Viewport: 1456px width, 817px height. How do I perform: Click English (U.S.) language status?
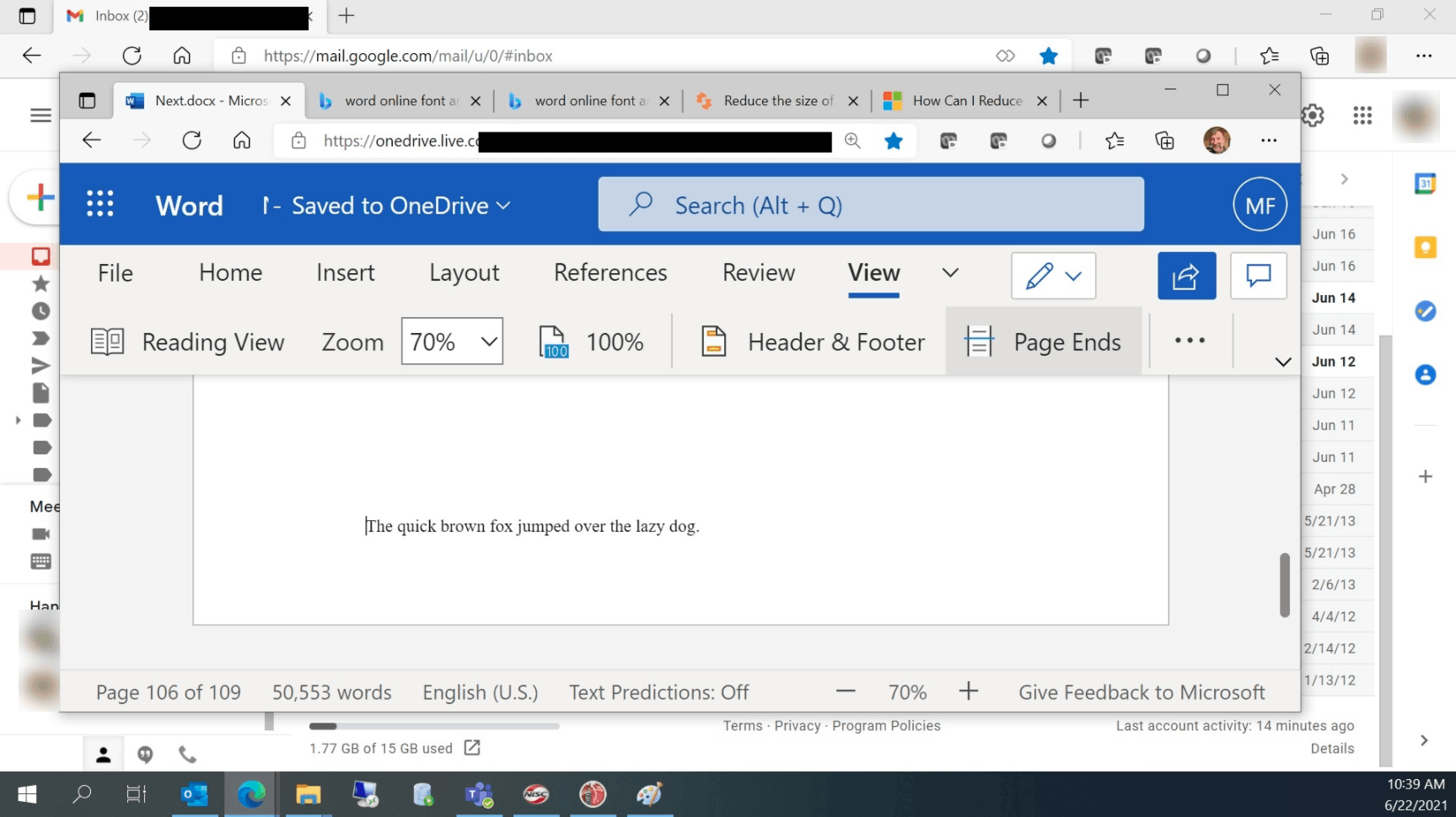click(481, 692)
